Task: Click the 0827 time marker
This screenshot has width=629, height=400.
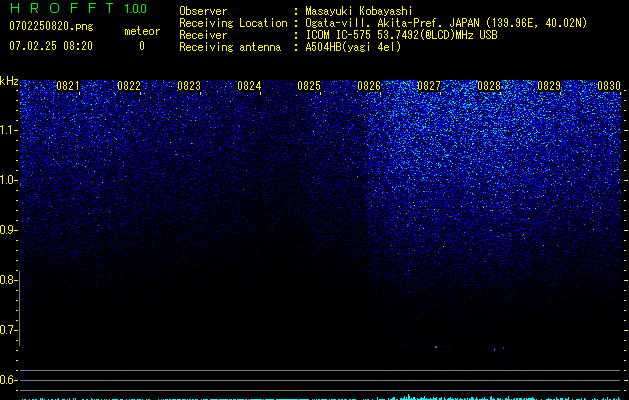Action: tap(429, 86)
